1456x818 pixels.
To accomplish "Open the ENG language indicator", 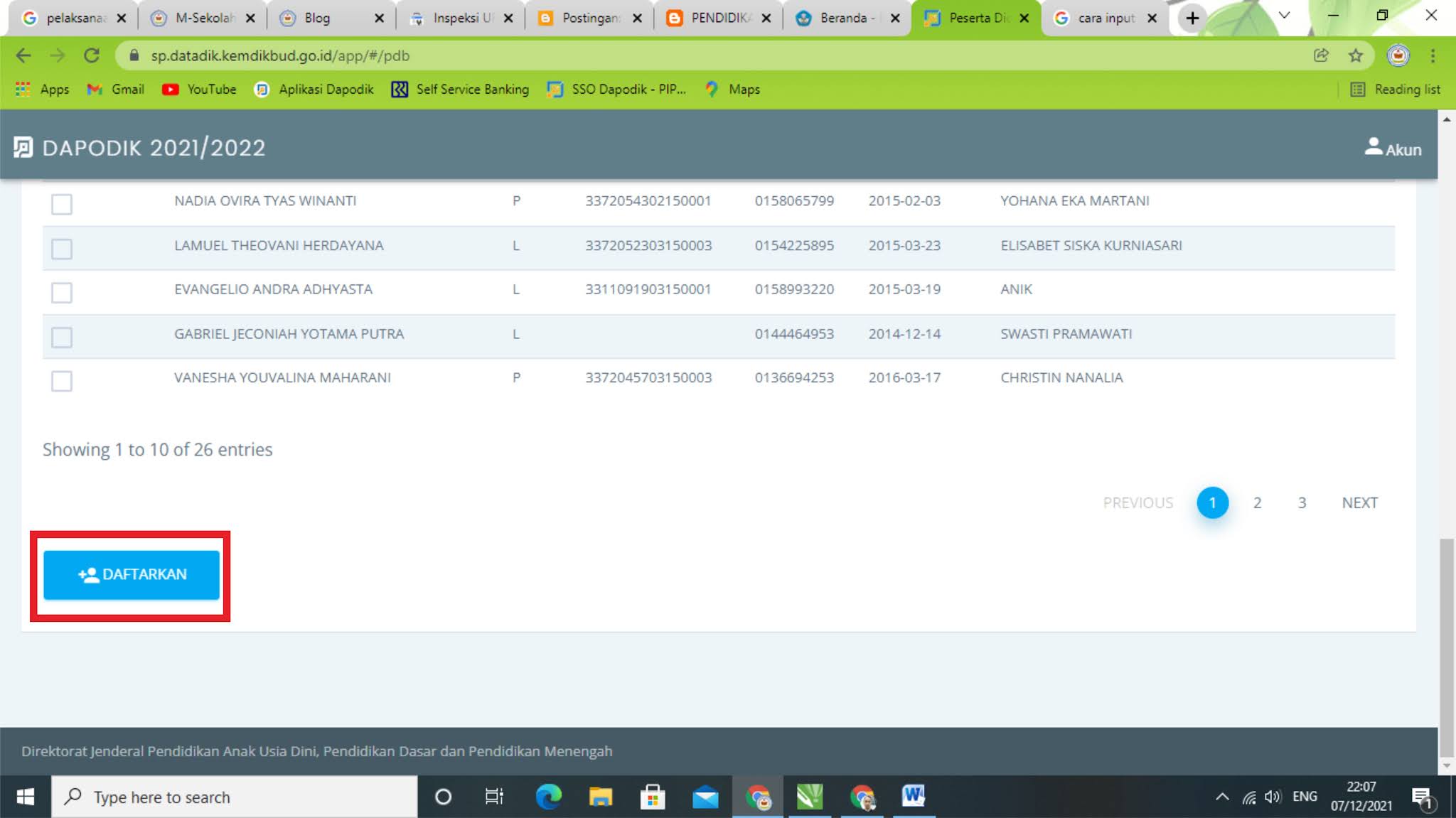I will tap(1305, 797).
